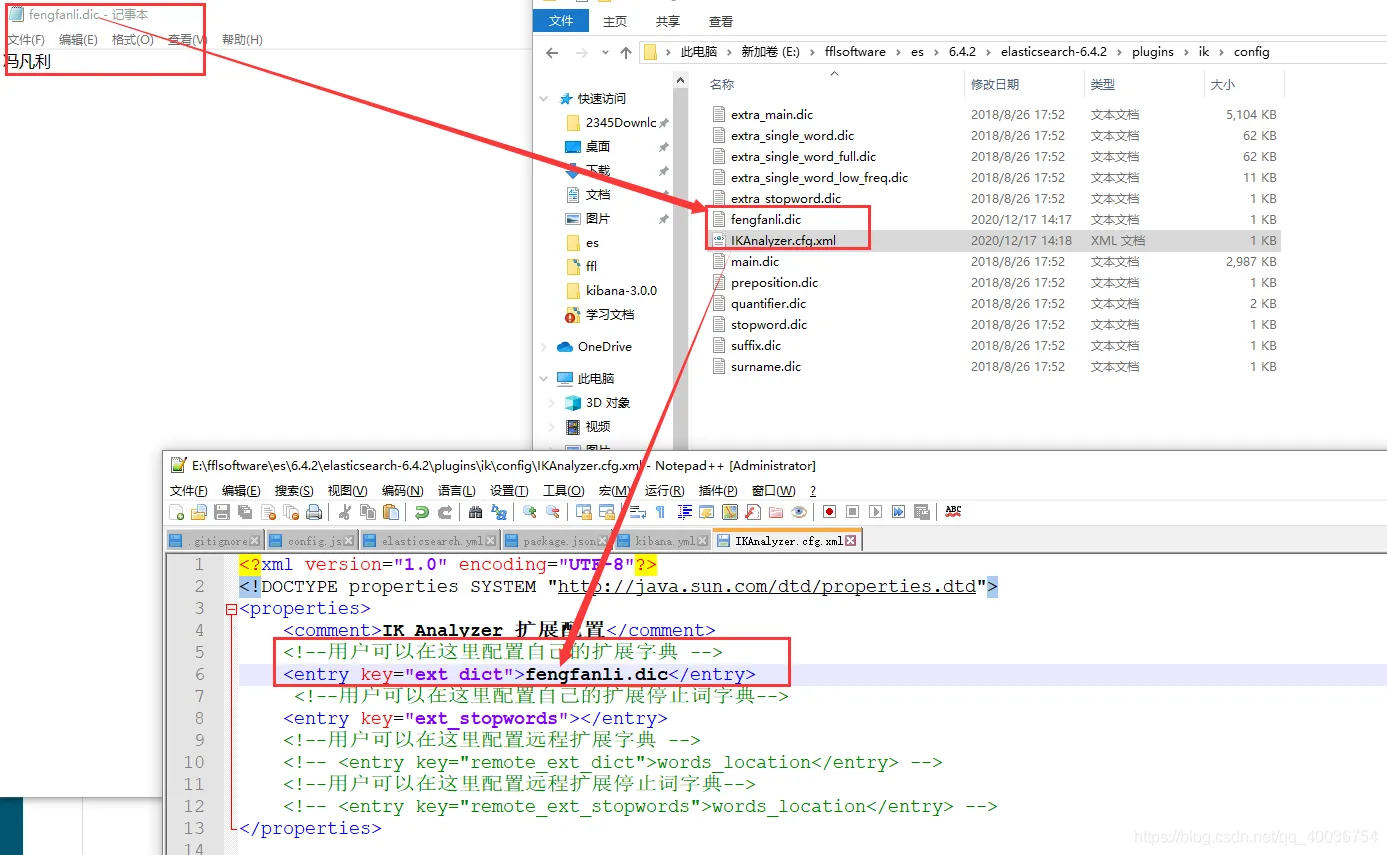Open the chevron dropdown after plugins in address bar

[x=1185, y=52]
